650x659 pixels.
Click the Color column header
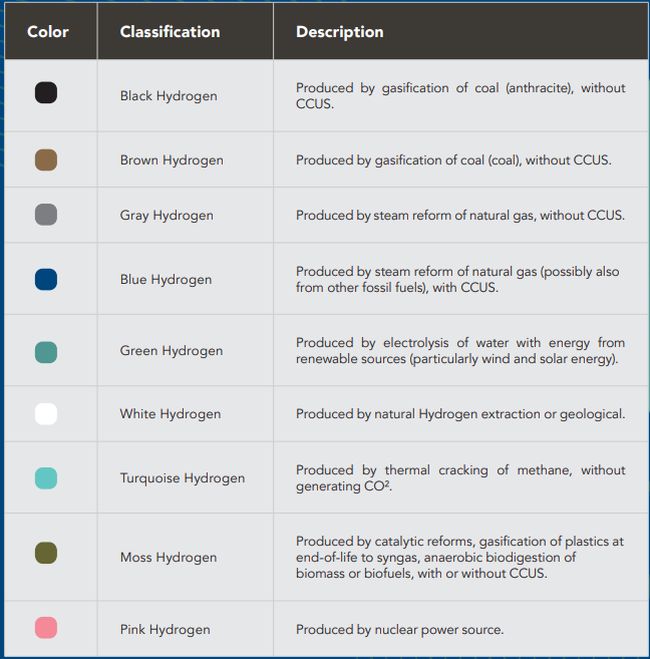[48, 32]
